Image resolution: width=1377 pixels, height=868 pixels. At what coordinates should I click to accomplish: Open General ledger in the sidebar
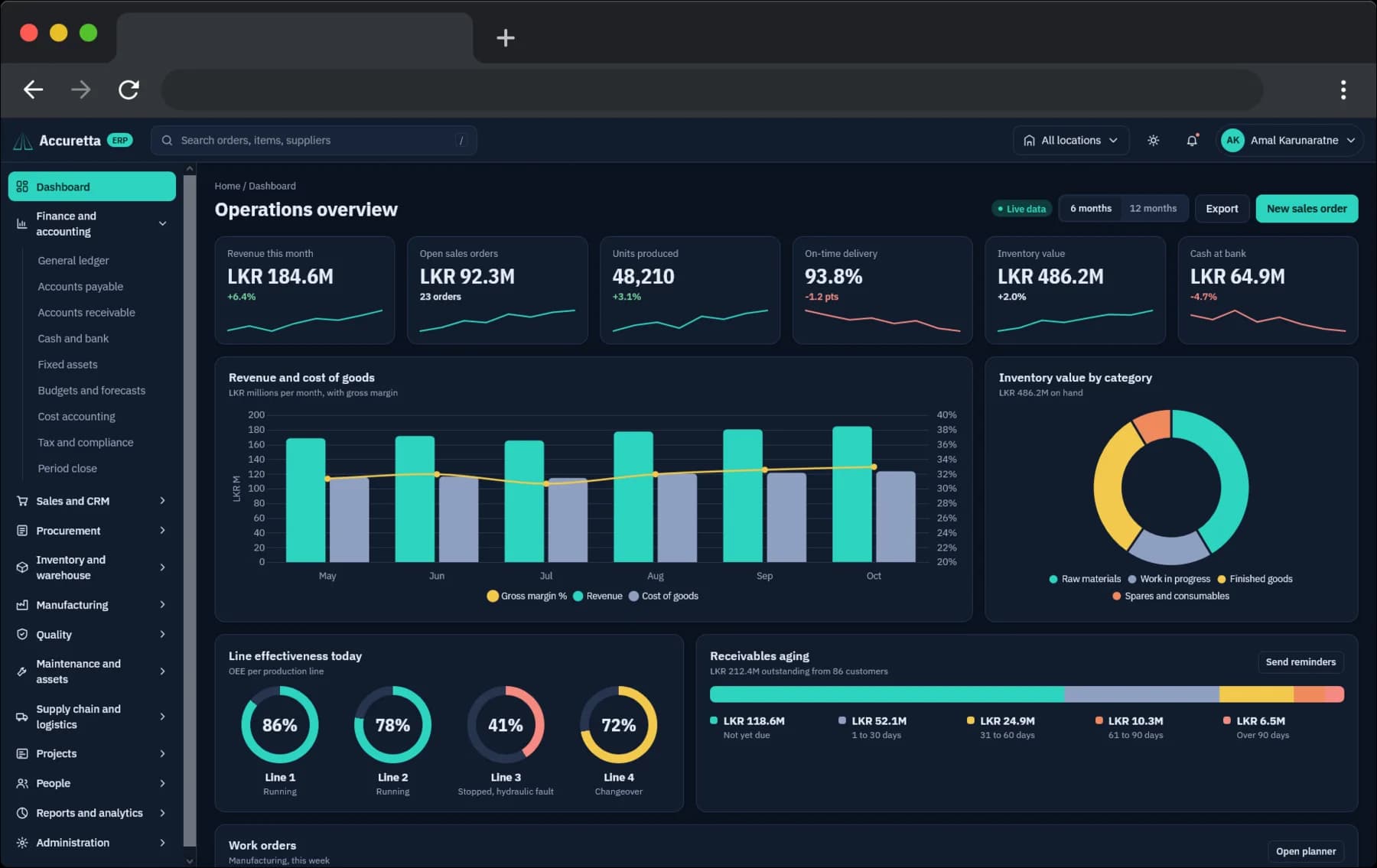73,261
